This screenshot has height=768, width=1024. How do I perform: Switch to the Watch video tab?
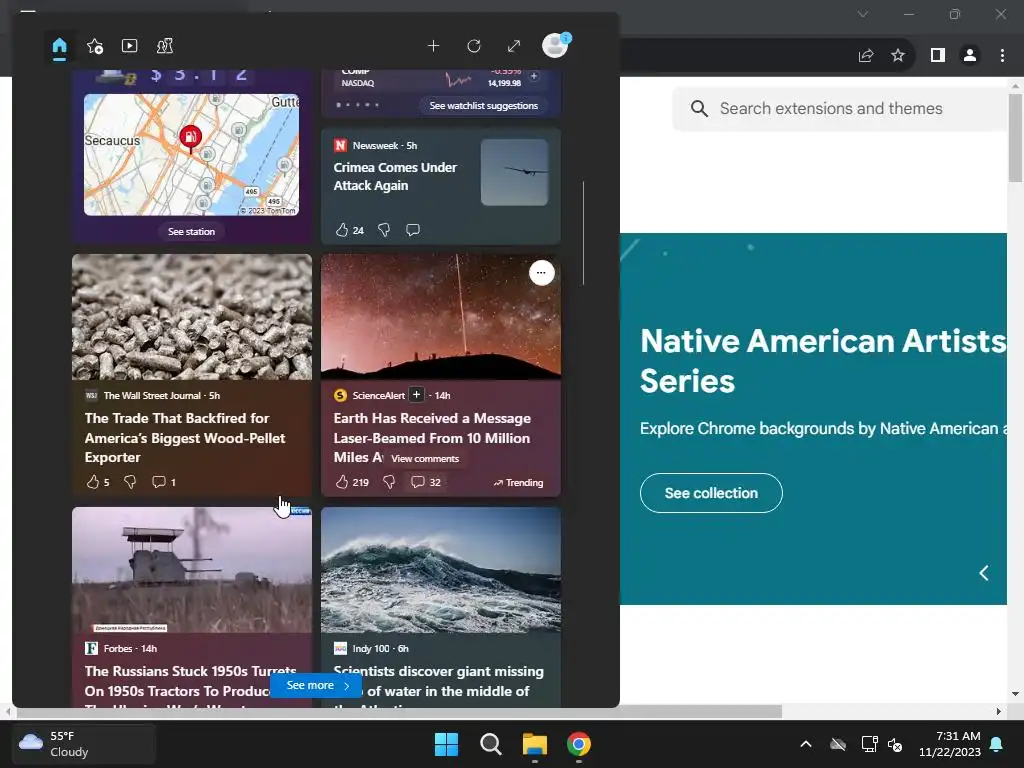click(x=129, y=46)
